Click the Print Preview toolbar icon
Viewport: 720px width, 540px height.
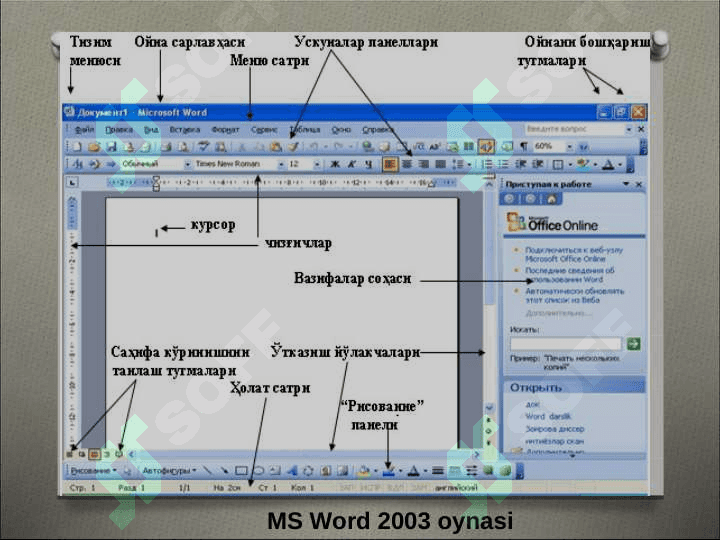[x=183, y=147]
